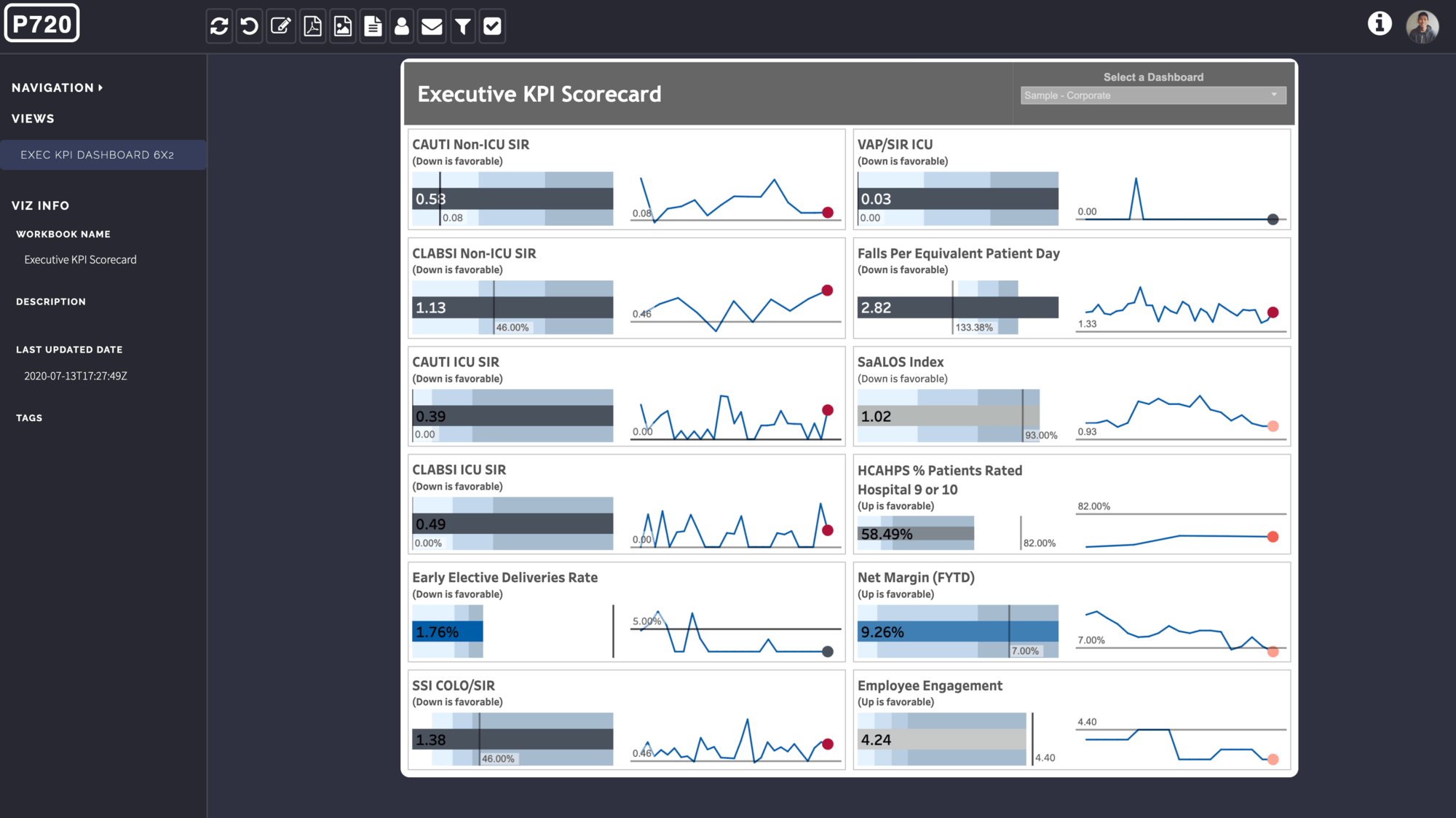1456x818 pixels.
Task: Click the user profile avatar photo
Action: (x=1422, y=27)
